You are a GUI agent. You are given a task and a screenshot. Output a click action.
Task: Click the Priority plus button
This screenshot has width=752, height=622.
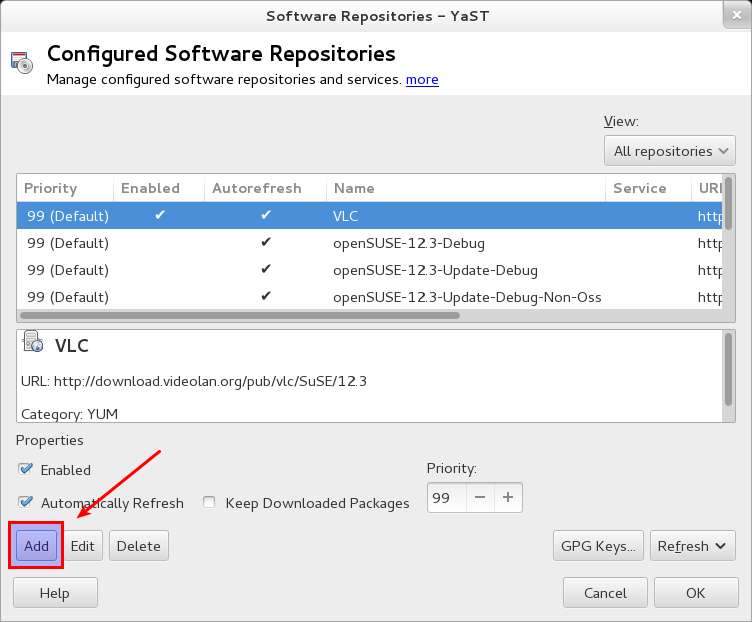pyautogui.click(x=508, y=497)
